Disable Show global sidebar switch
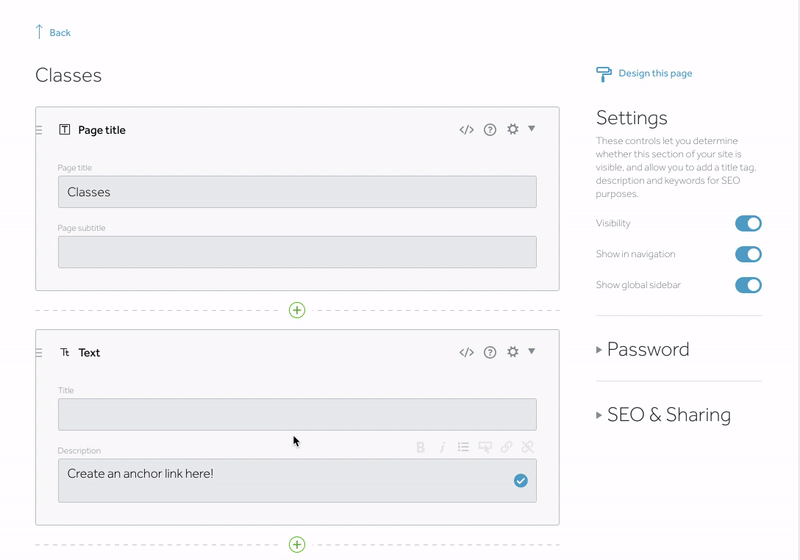This screenshot has width=800, height=560. [748, 285]
